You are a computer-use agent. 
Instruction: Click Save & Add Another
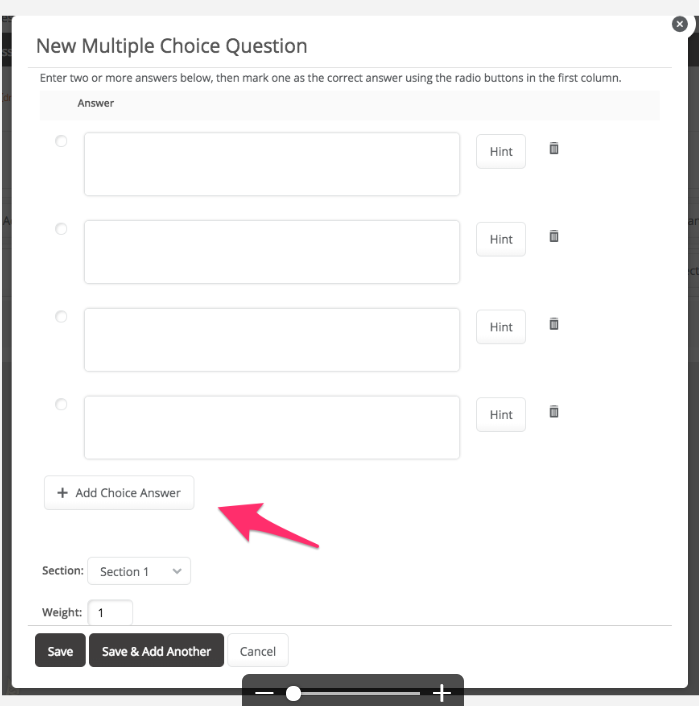pyautogui.click(x=156, y=650)
